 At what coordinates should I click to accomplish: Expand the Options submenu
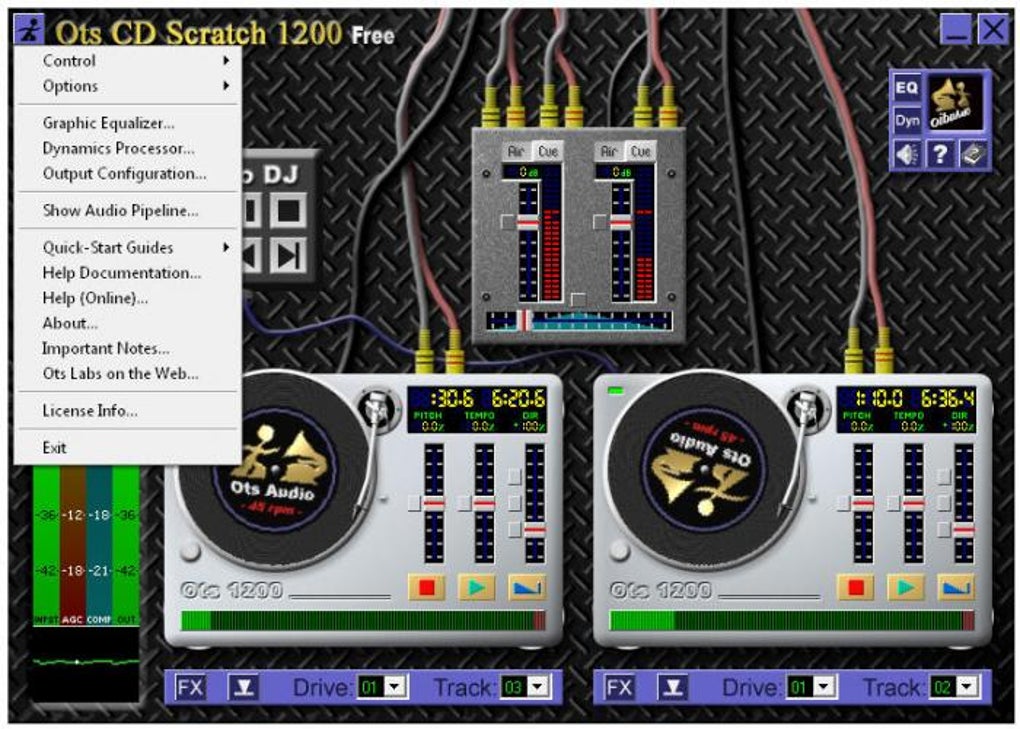pos(128,86)
